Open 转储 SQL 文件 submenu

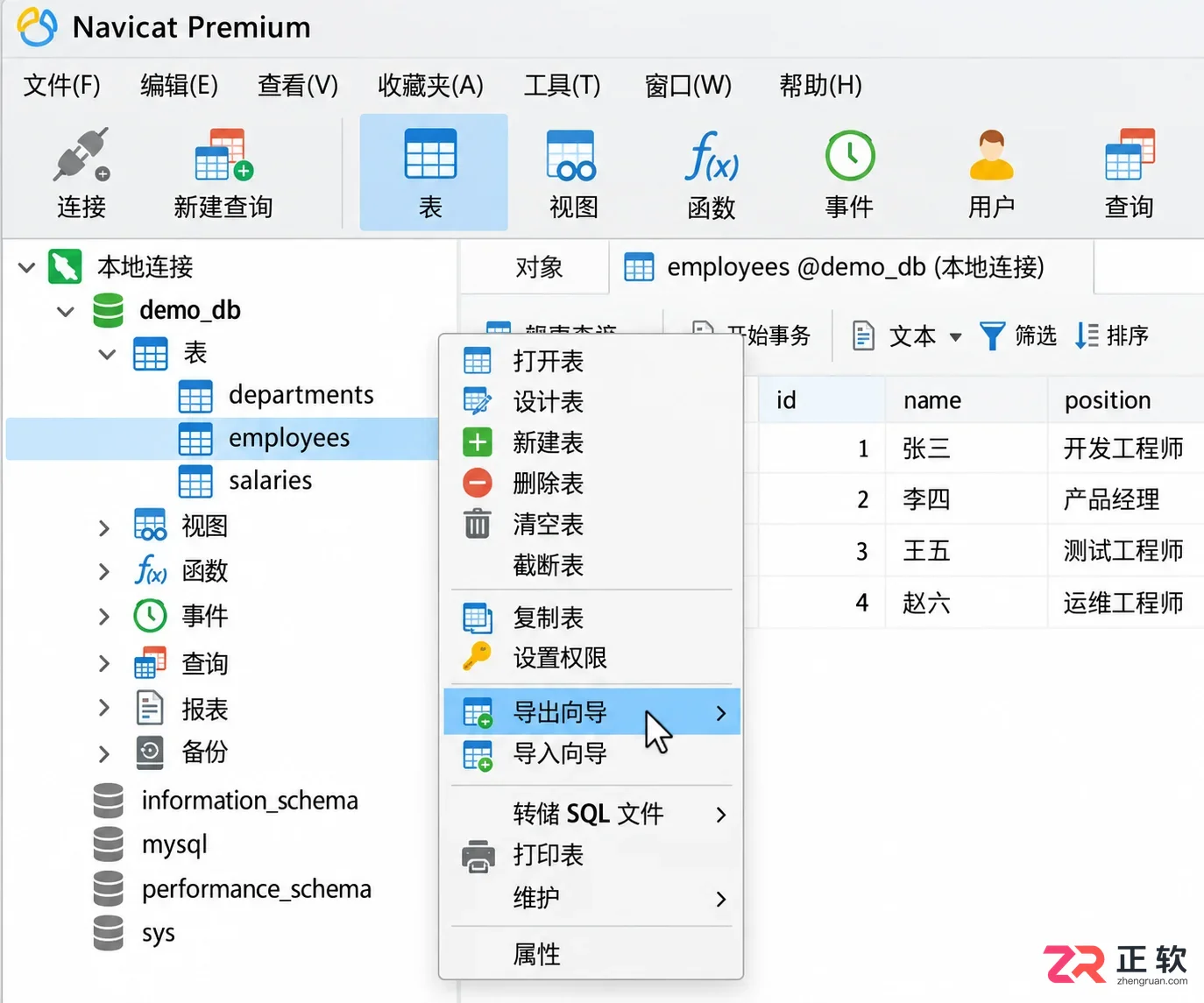[x=592, y=815]
